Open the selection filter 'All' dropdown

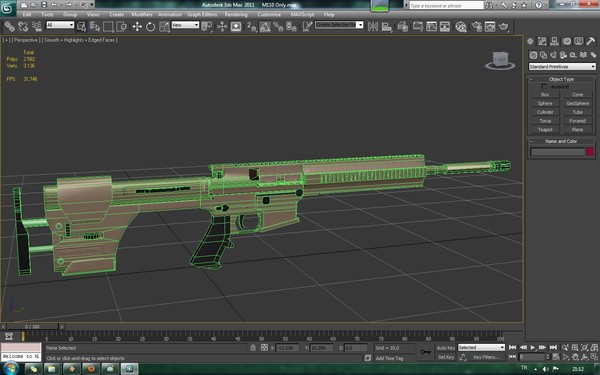click(60, 25)
